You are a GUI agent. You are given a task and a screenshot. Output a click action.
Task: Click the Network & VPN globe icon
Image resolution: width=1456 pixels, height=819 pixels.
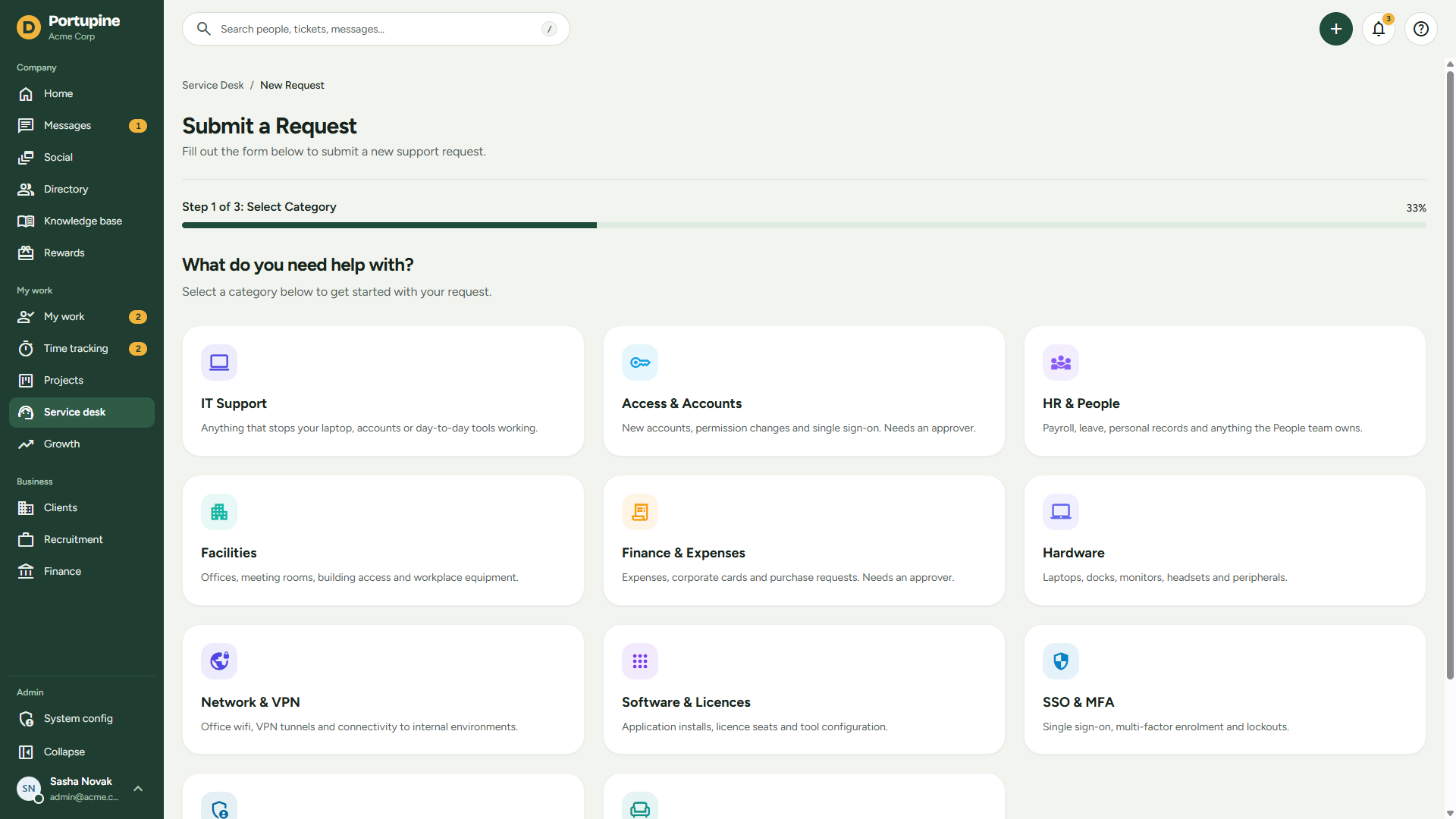(x=219, y=661)
